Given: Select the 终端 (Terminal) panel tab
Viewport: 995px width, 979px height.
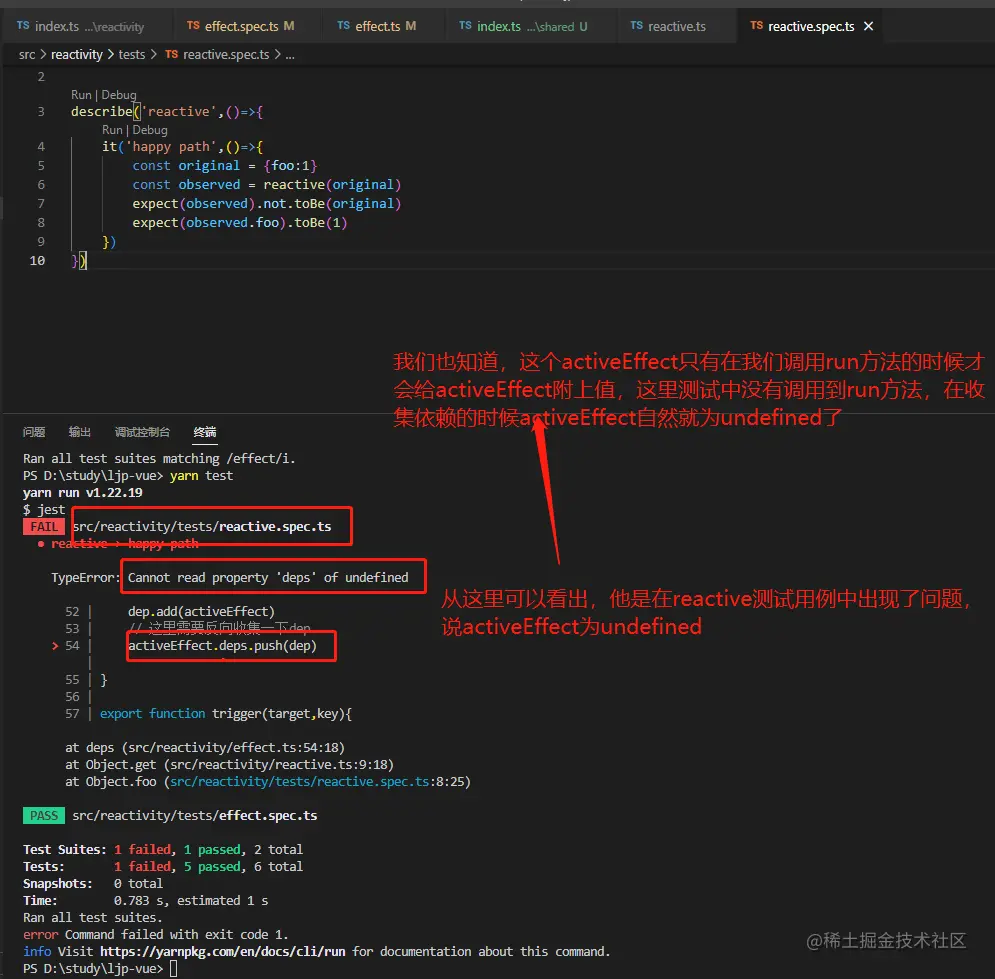Looking at the screenshot, I should 204,432.
